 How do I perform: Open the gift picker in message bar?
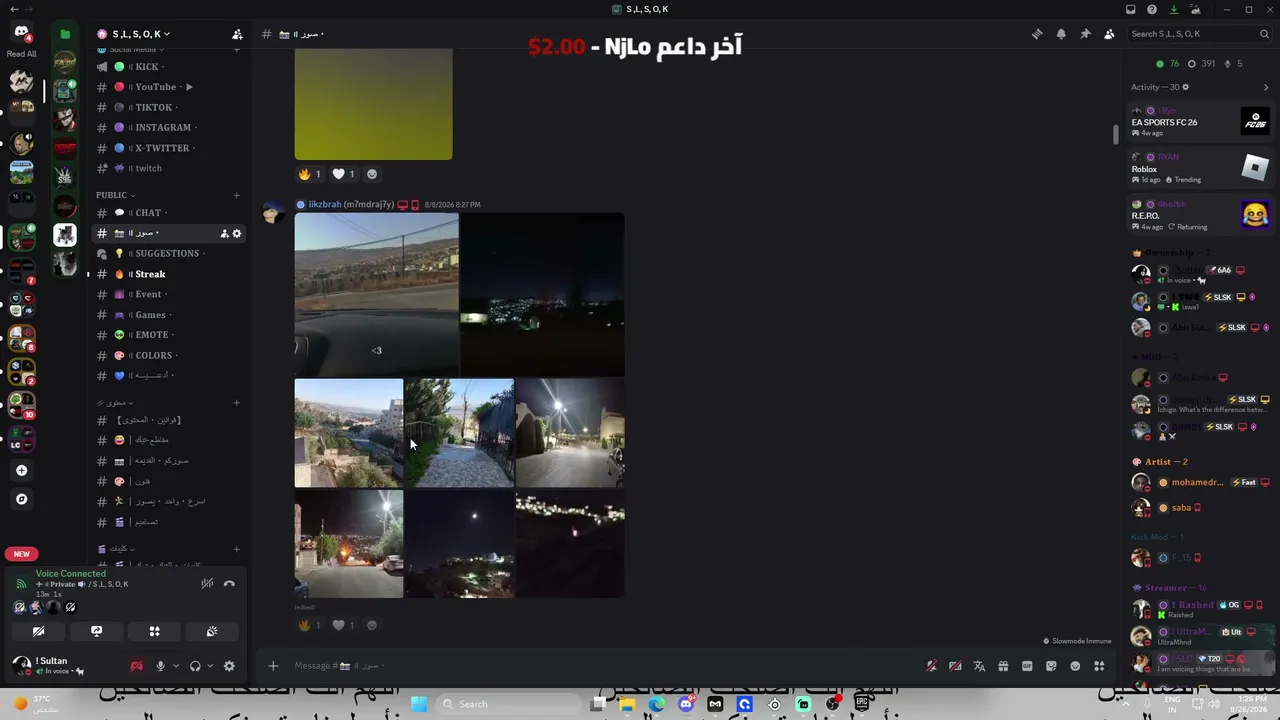(1003, 666)
